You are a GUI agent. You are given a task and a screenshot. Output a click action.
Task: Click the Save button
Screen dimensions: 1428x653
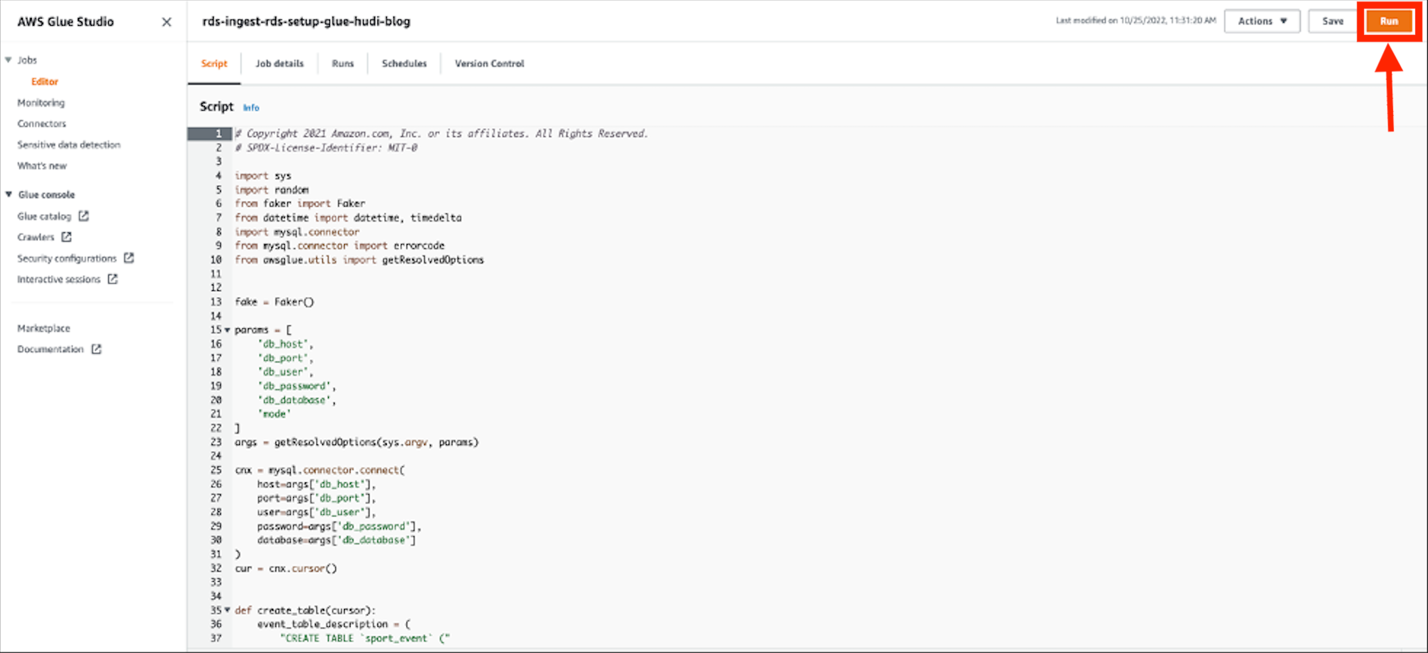point(1333,21)
